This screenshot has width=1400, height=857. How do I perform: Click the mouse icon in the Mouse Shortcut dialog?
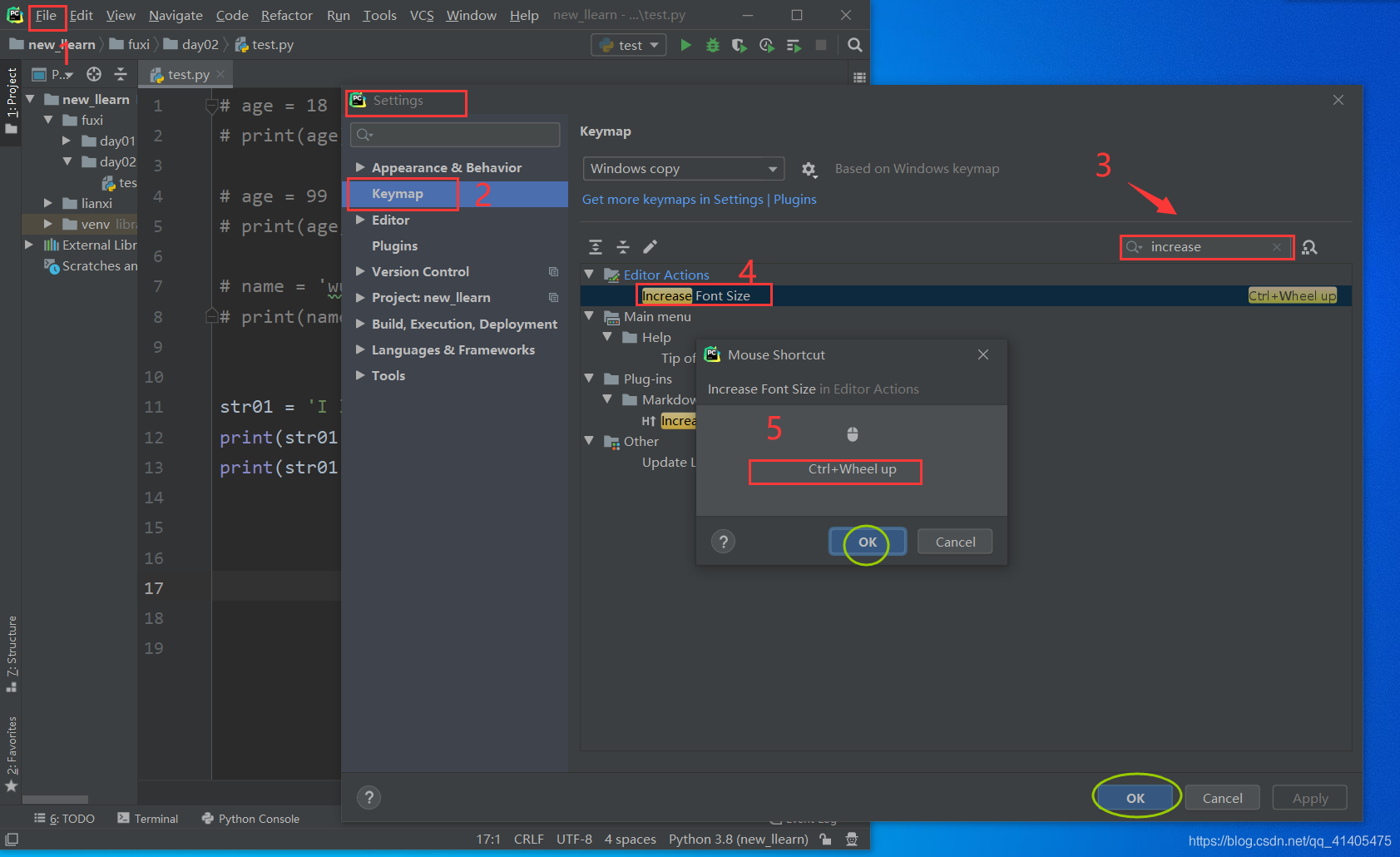pos(853,433)
